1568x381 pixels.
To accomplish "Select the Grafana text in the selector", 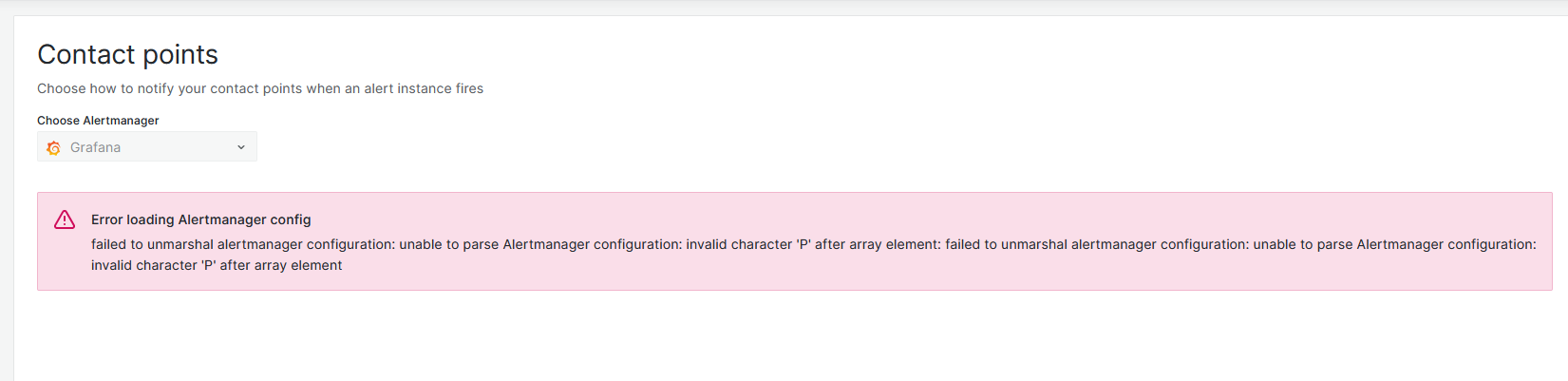I will tap(95, 147).
